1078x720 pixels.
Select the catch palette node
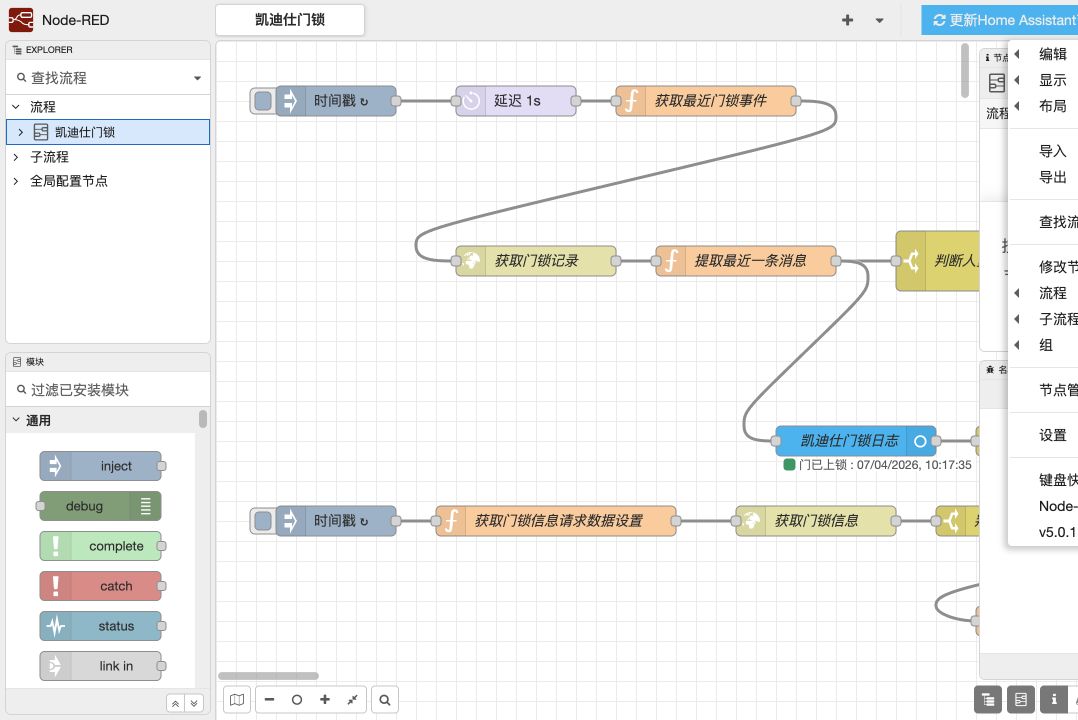click(x=100, y=586)
